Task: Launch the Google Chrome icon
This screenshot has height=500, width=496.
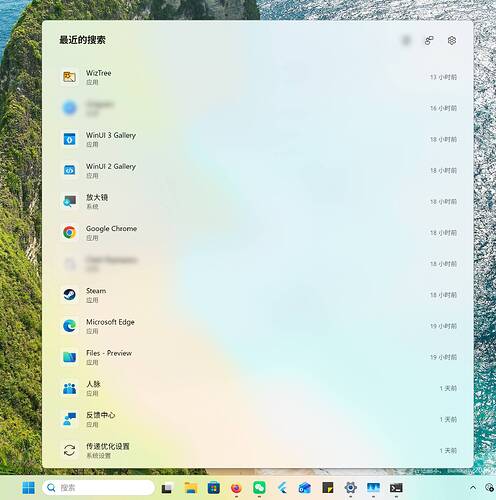Action: [70, 232]
